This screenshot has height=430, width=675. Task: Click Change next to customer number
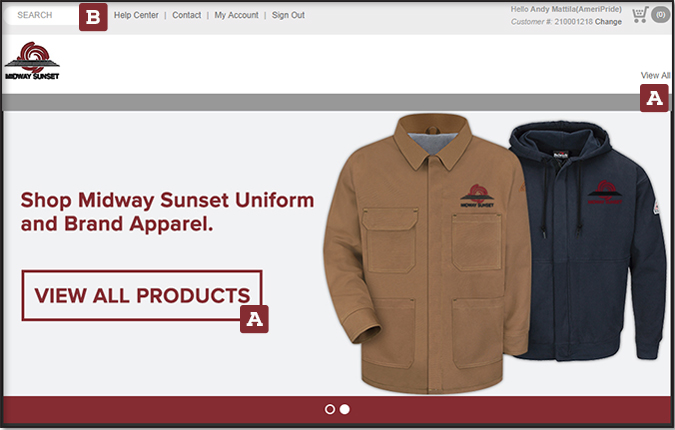point(608,21)
